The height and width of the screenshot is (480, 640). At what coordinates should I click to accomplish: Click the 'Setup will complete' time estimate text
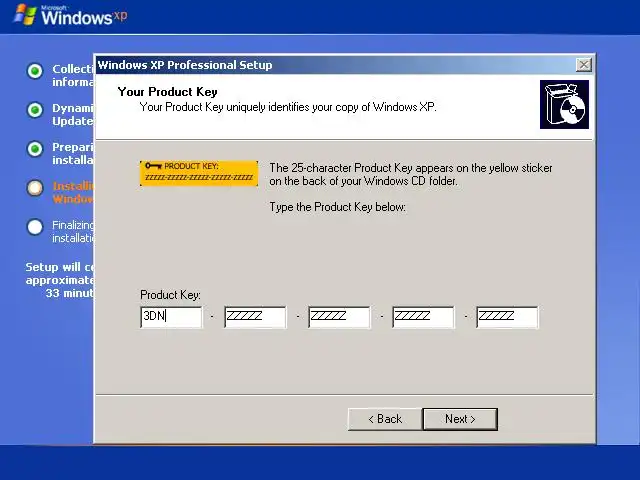point(60,280)
